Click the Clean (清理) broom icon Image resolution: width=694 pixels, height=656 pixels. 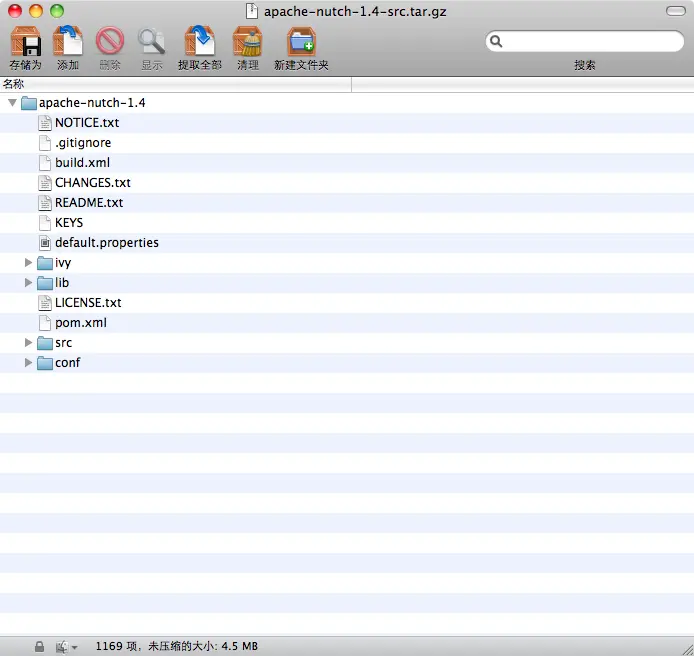pyautogui.click(x=247, y=41)
